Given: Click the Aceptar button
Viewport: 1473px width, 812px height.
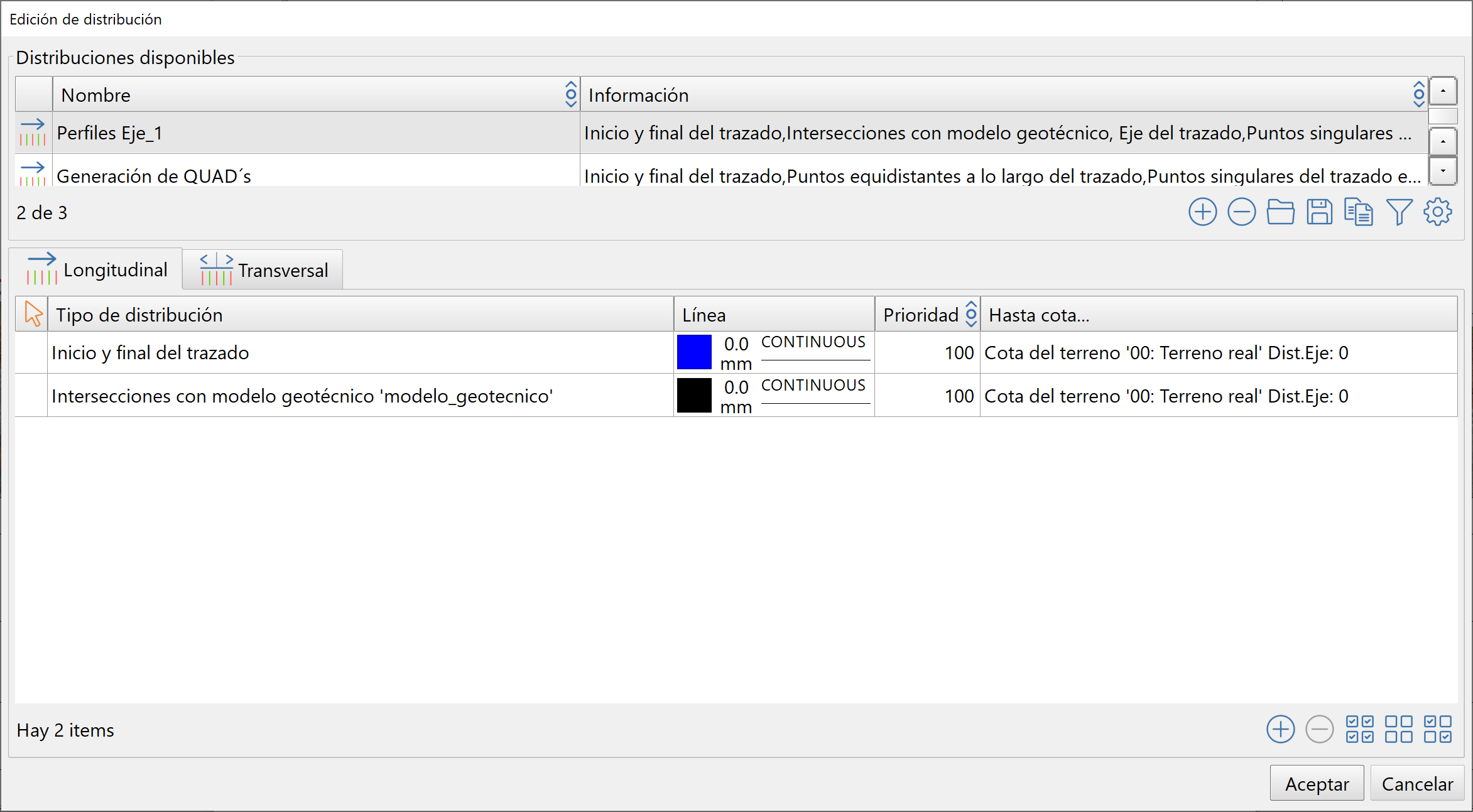Looking at the screenshot, I should pyautogui.click(x=1317, y=784).
